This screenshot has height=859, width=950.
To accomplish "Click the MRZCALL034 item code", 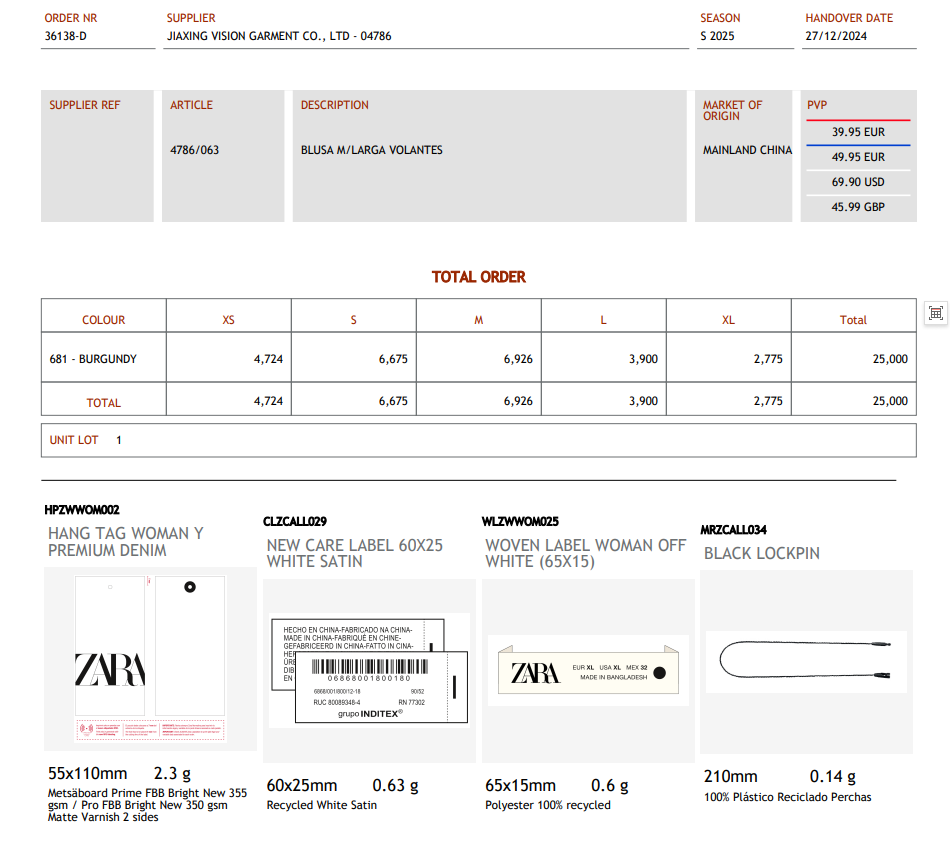I will pos(734,530).
